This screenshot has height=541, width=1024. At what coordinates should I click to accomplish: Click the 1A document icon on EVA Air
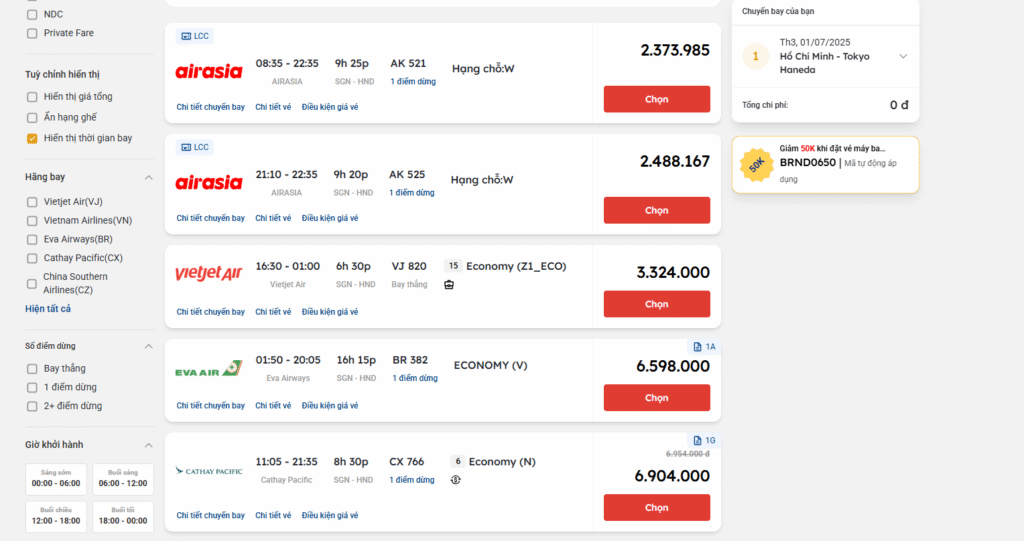[704, 347]
